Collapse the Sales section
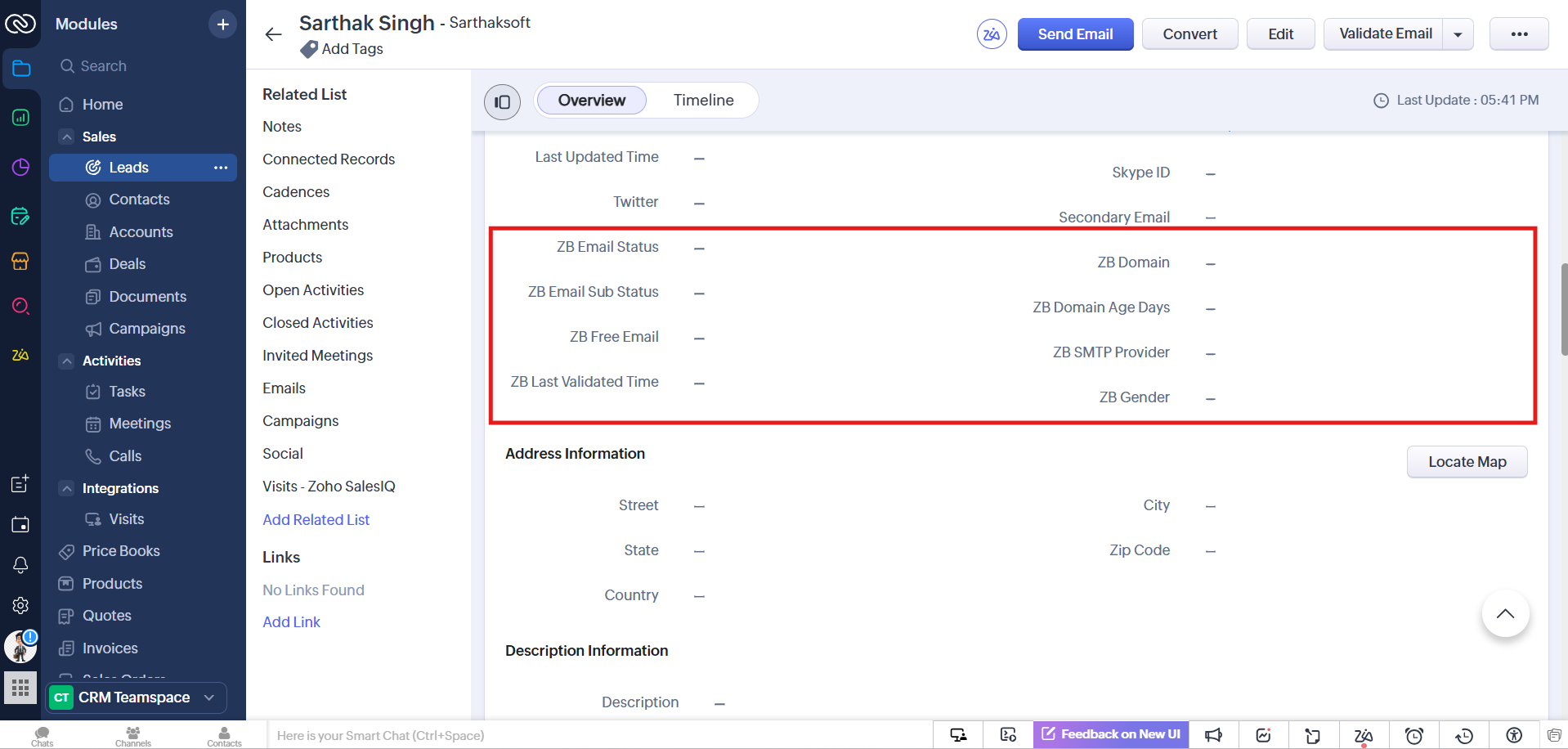1568x749 pixels. click(x=67, y=137)
